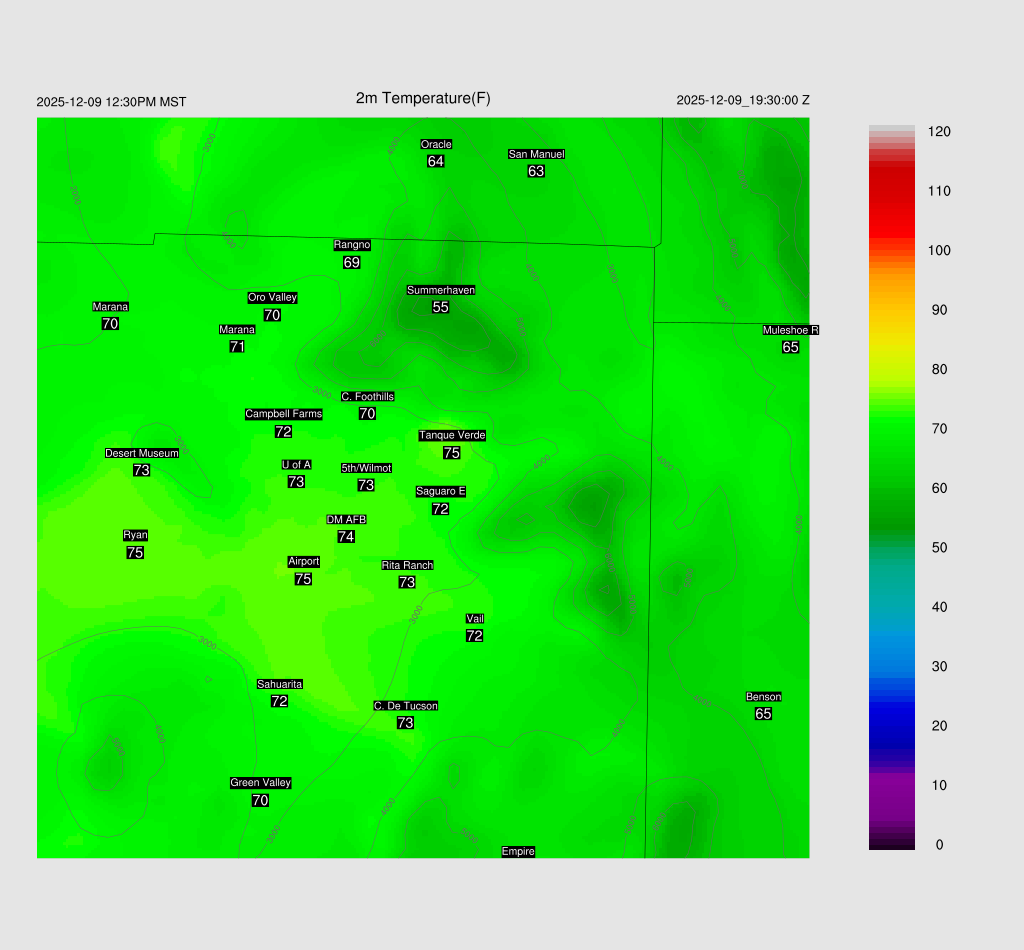This screenshot has height=950, width=1024.
Task: Click the 2m Temperature(F) map title
Action: (423, 98)
